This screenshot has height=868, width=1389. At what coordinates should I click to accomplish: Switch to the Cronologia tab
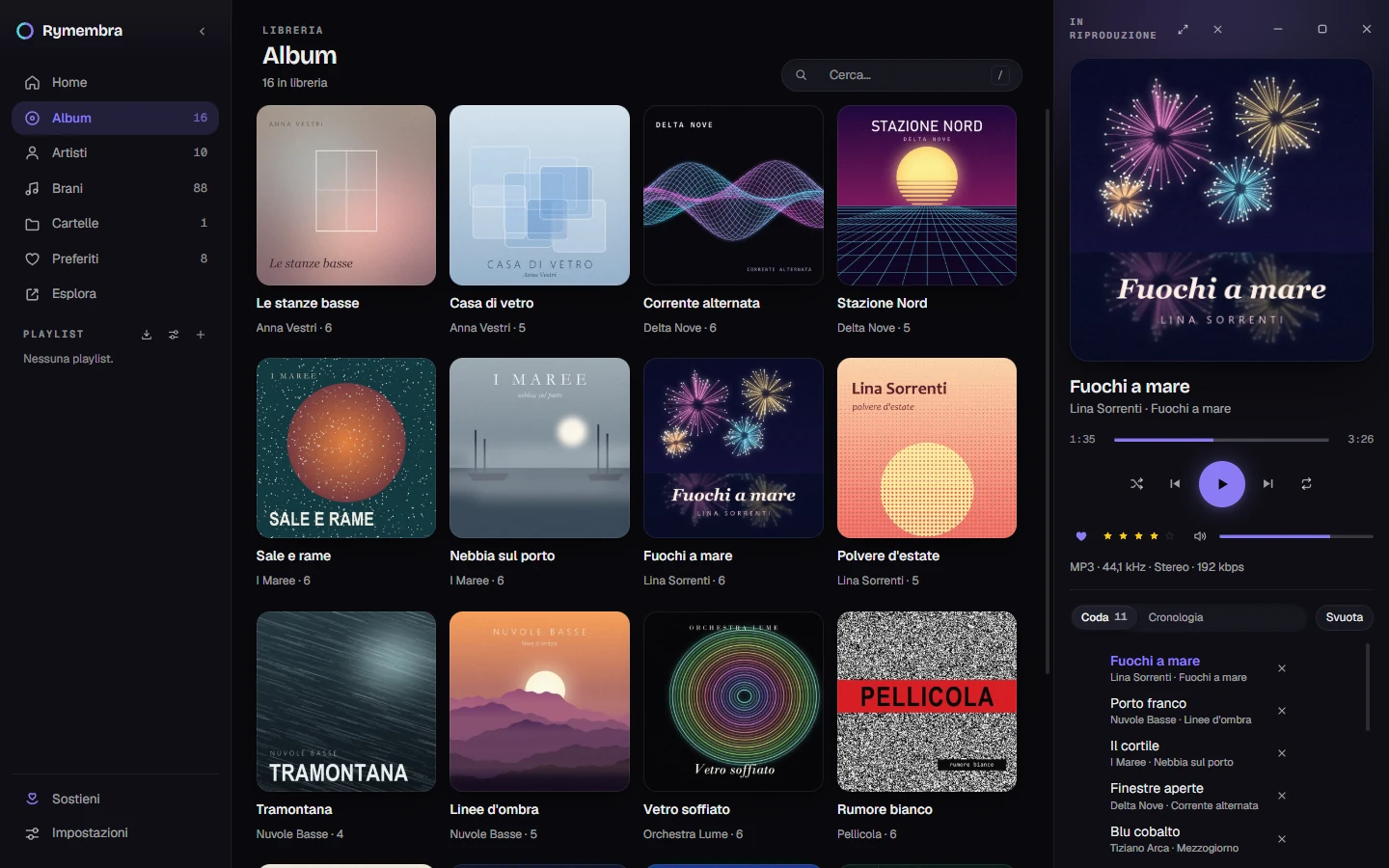pyautogui.click(x=1176, y=617)
